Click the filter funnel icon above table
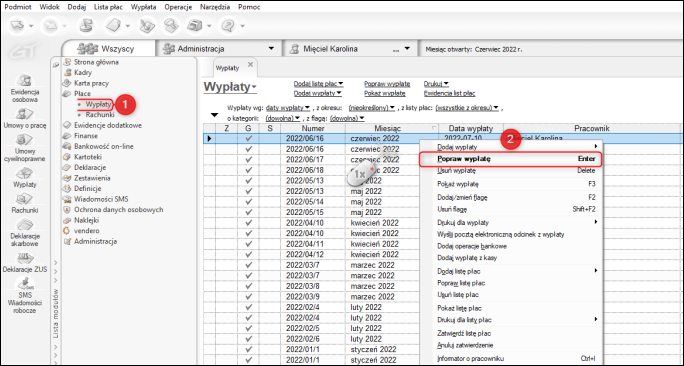The height and width of the screenshot is (366, 684). 214,115
